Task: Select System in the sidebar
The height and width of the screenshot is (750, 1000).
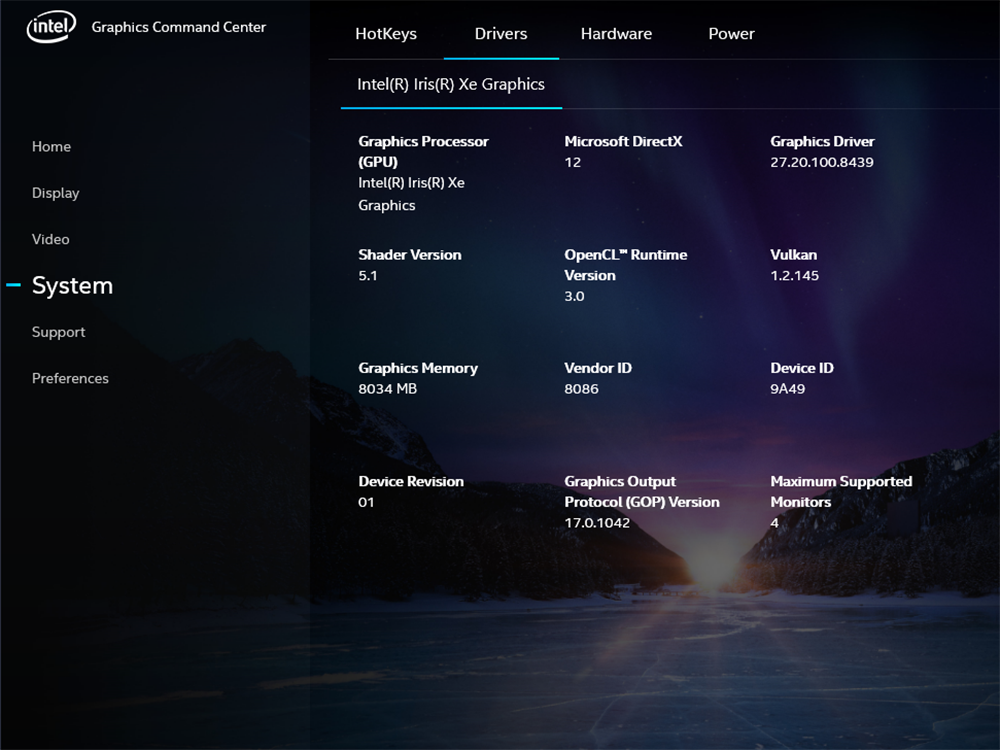Action: 72,286
